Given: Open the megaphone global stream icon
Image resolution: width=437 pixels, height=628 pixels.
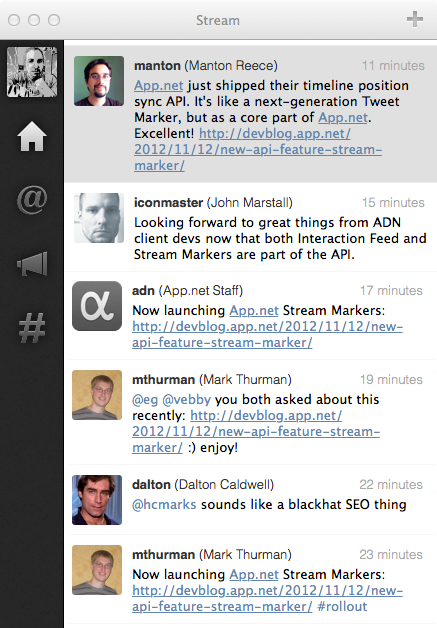Looking at the screenshot, I should coord(32,264).
